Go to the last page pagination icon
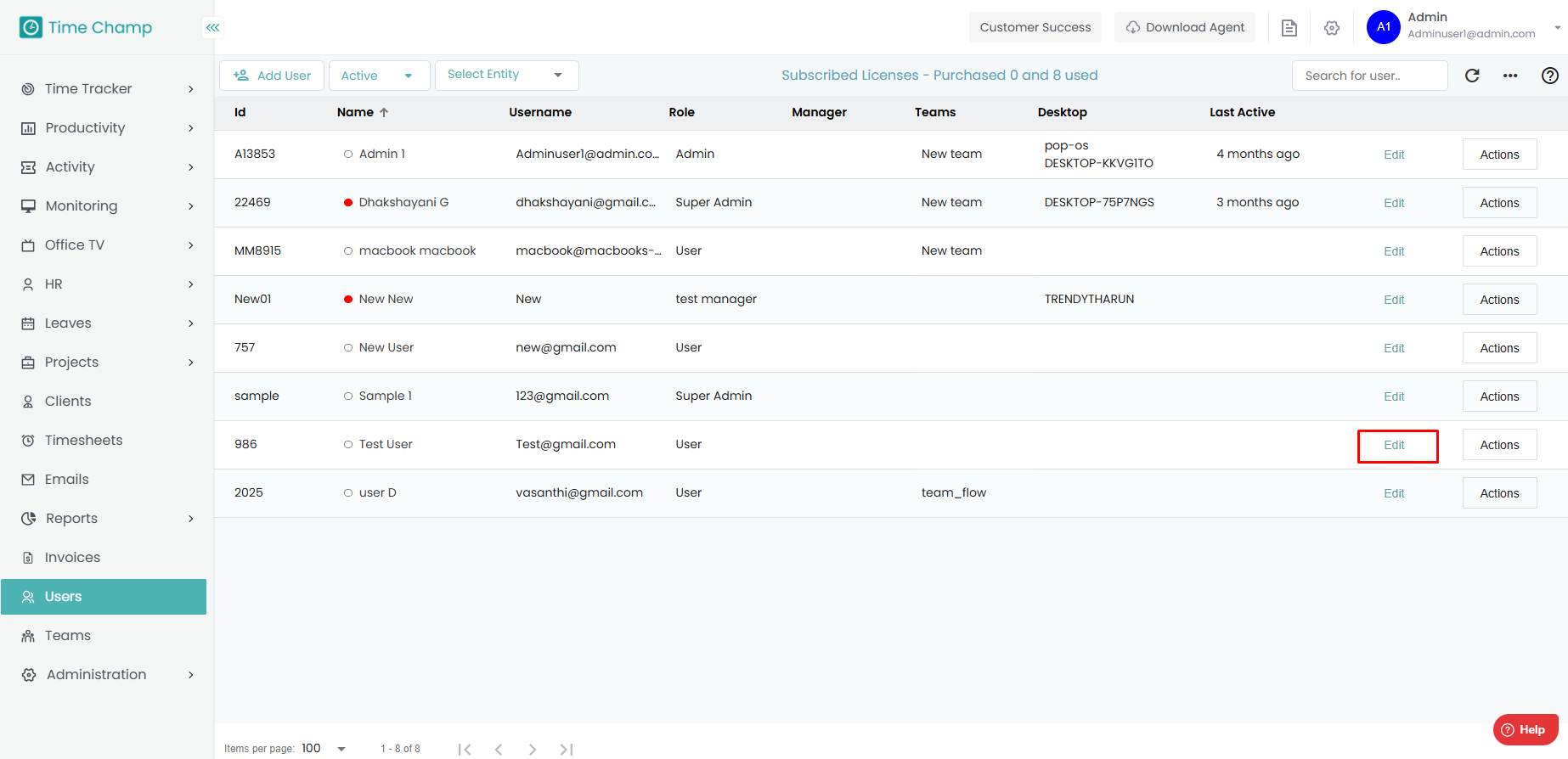The width and height of the screenshot is (1568, 759). click(567, 749)
